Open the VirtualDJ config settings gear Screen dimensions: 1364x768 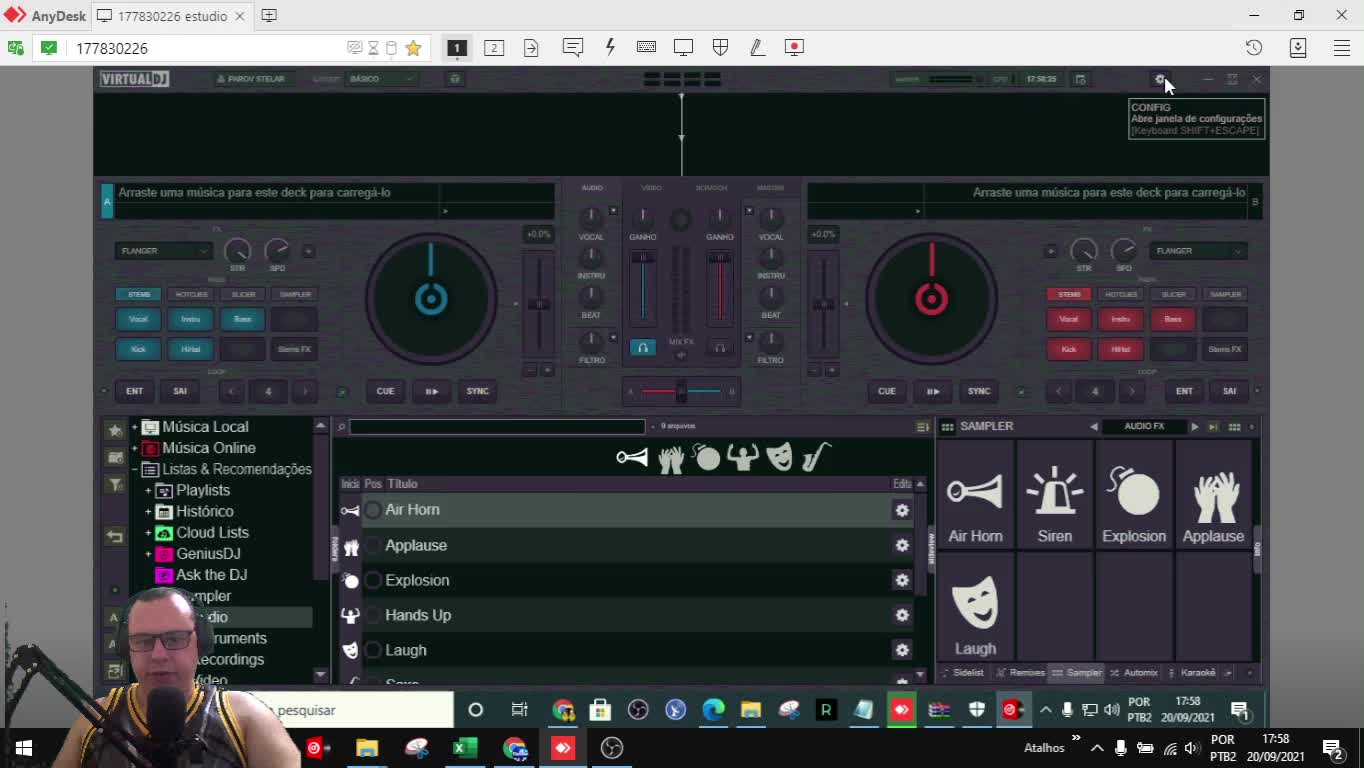(x=1160, y=79)
